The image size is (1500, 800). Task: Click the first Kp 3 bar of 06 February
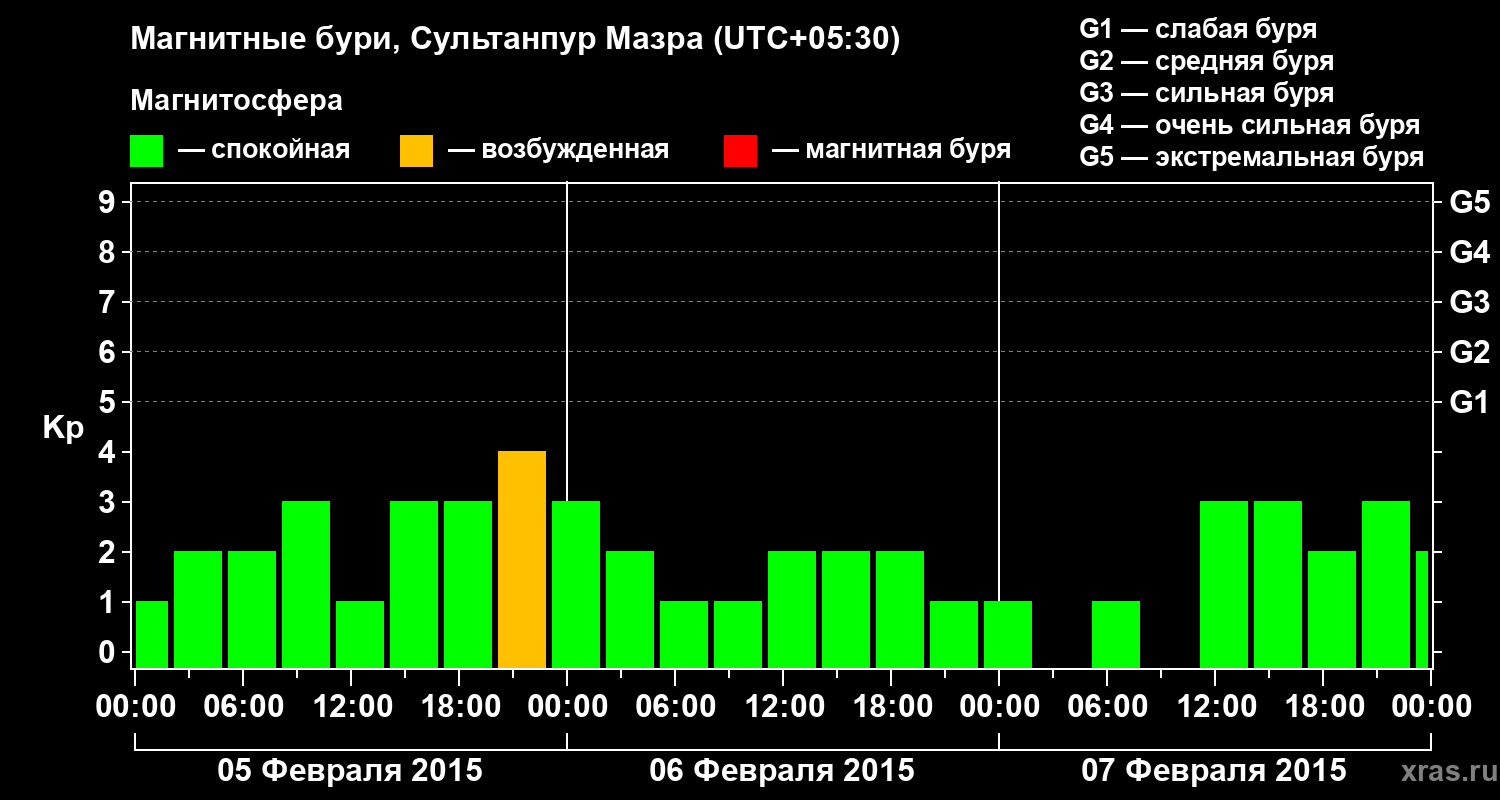(576, 585)
